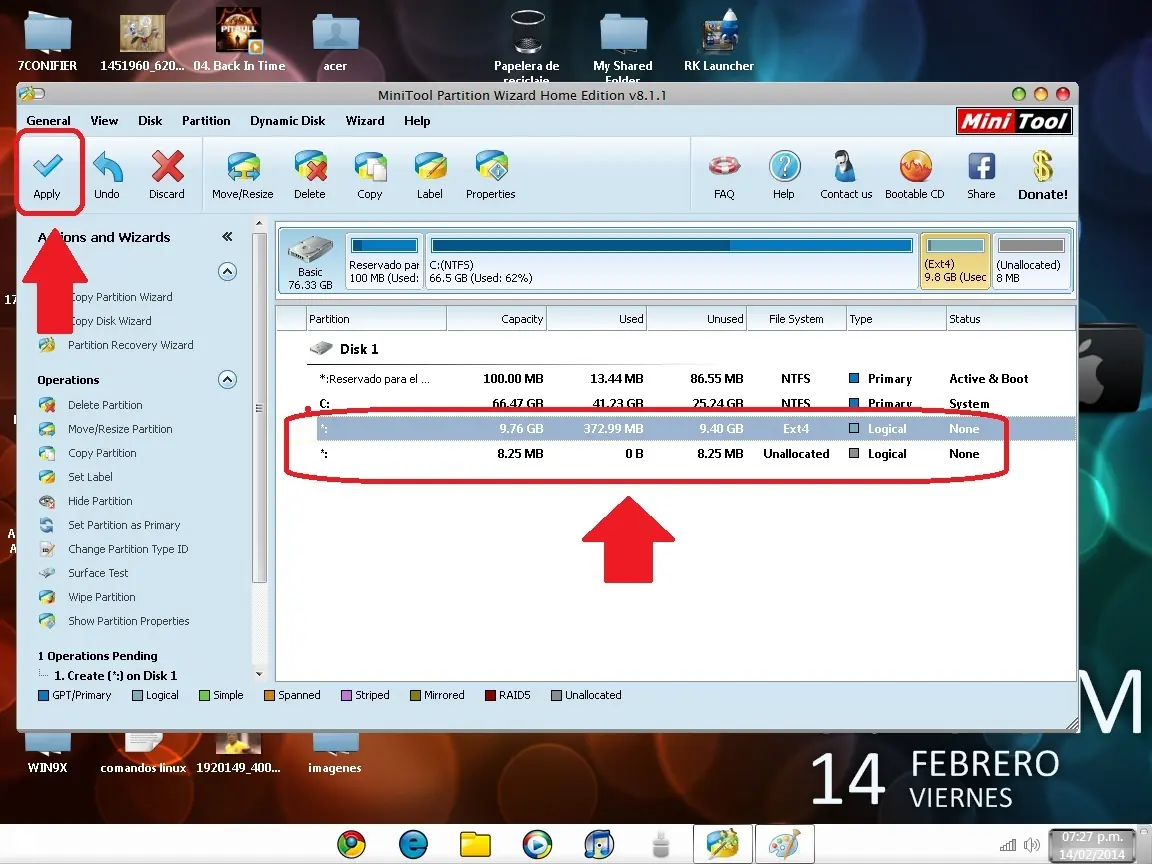Select the Ext4 9.76 GB partition row
Screen dimensions: 1152x864
(x=696, y=429)
